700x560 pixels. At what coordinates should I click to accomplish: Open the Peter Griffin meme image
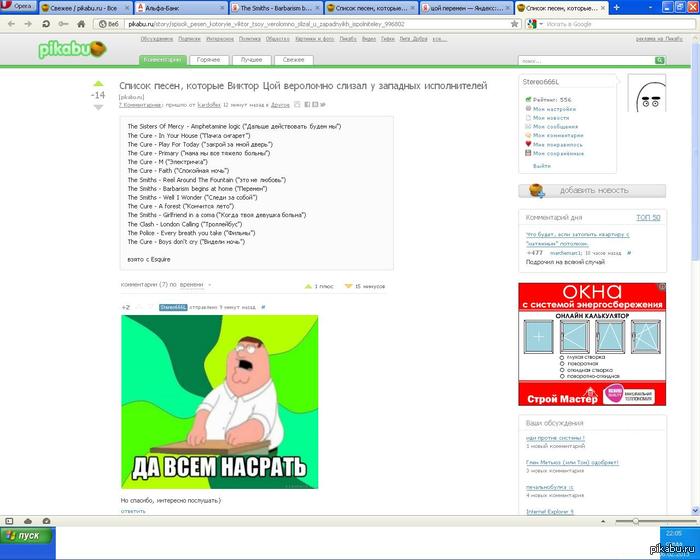tap(220, 402)
